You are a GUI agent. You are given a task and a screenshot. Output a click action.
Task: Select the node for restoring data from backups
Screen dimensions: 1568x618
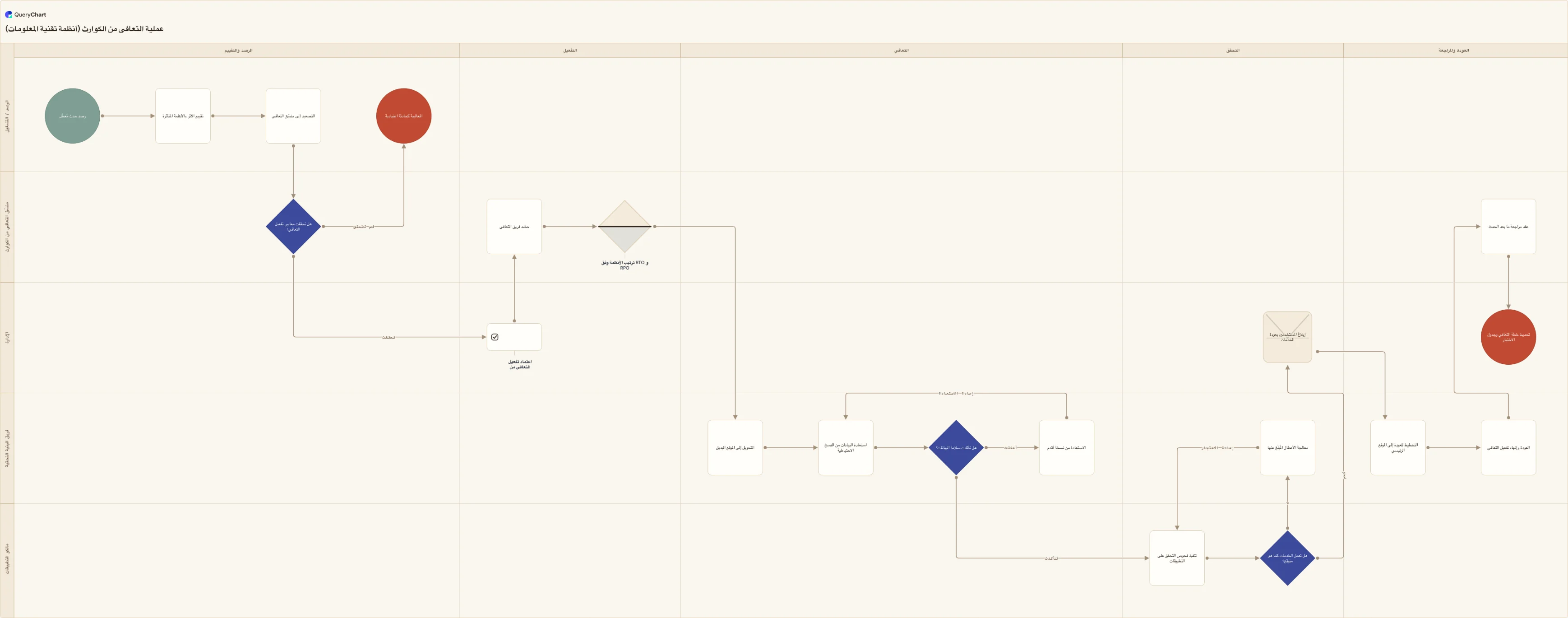point(846,447)
